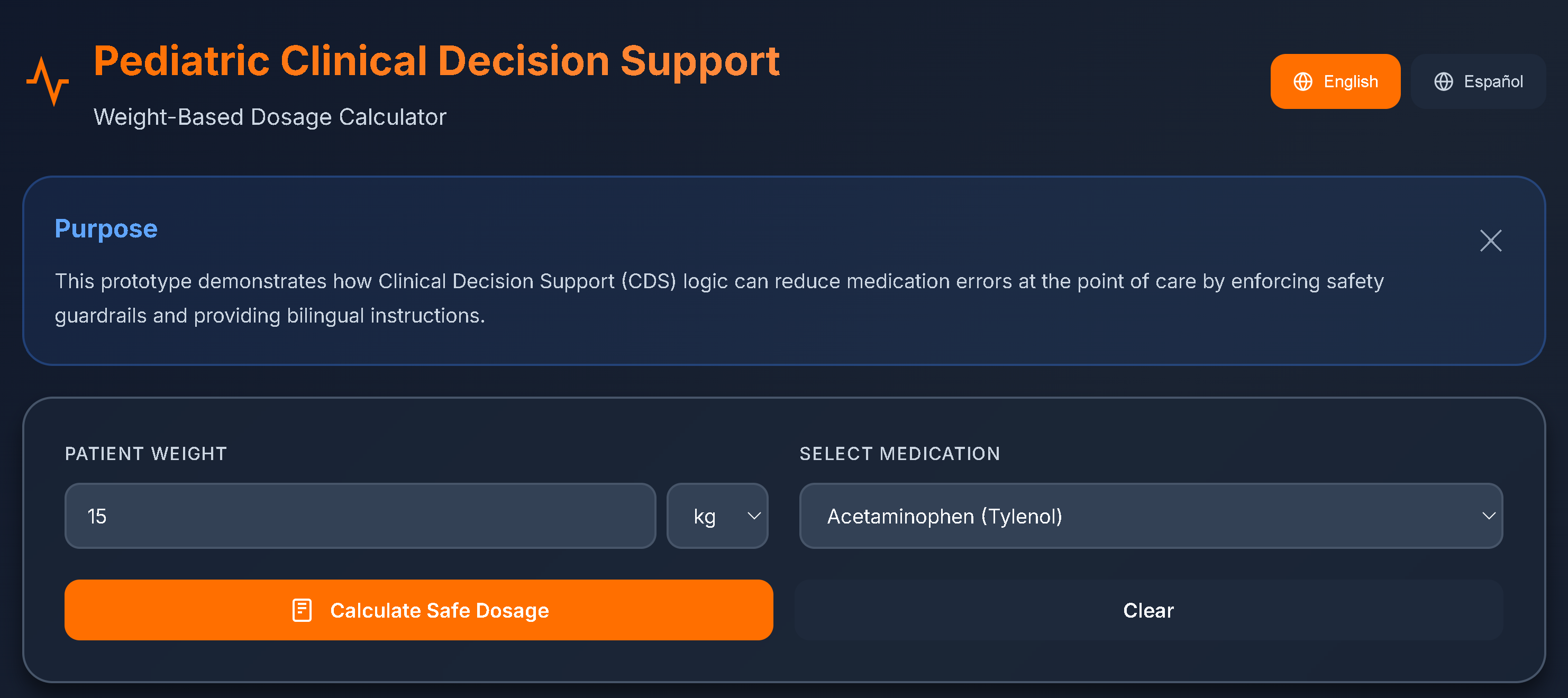Switch the interface to Español
This screenshot has height=698, width=1568.
pos(1478,81)
